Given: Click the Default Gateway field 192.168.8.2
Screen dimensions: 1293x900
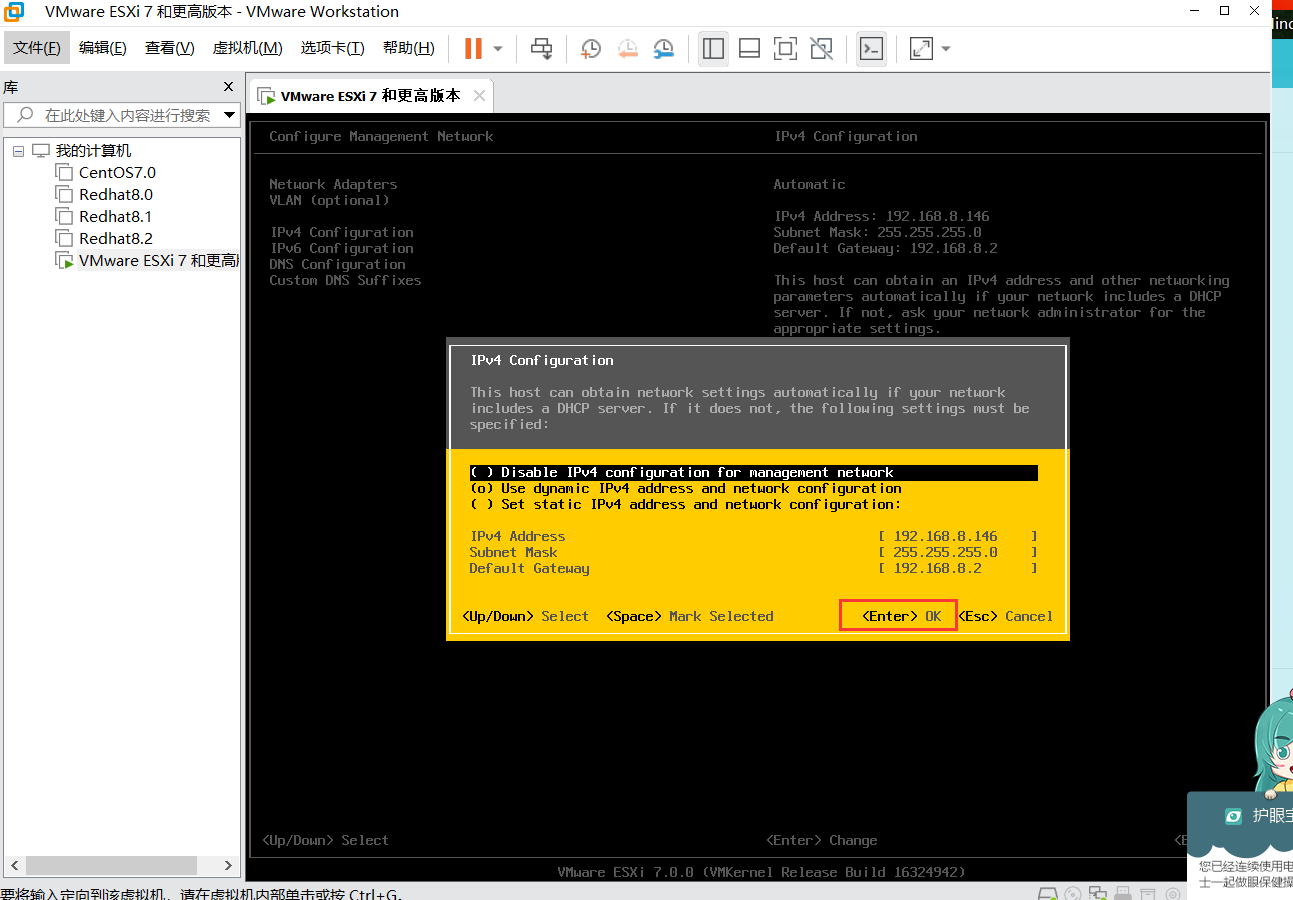Looking at the screenshot, I should point(958,568).
